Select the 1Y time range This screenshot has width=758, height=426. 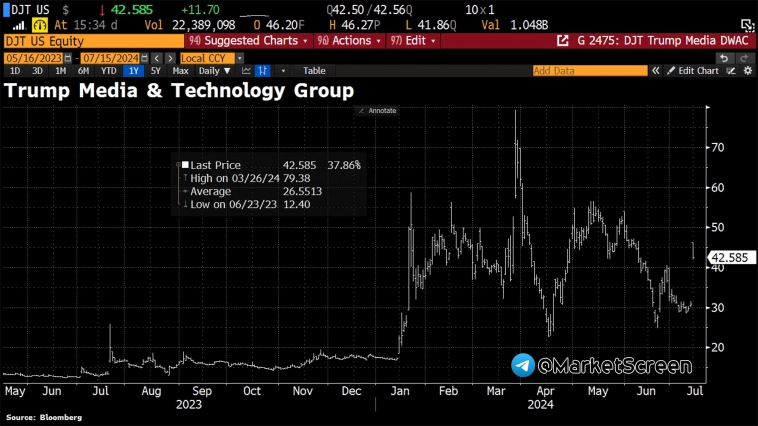click(x=133, y=71)
